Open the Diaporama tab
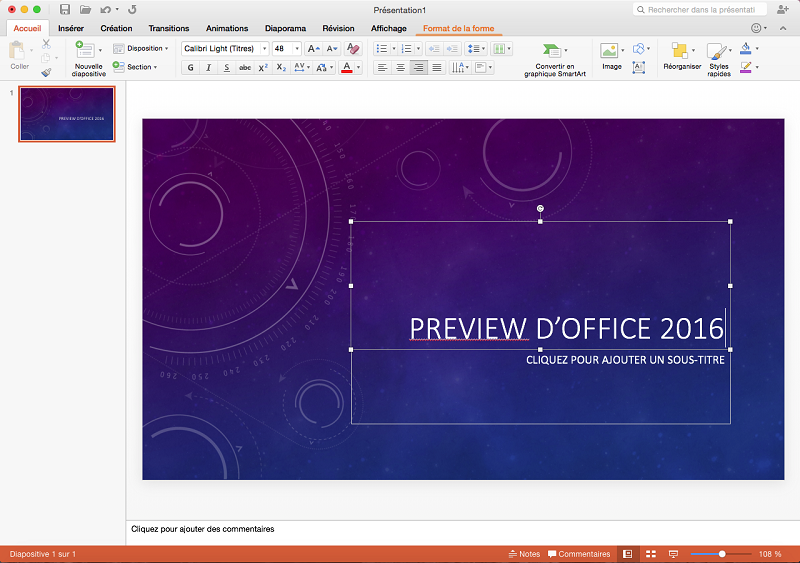This screenshot has width=800, height=563. [x=285, y=28]
